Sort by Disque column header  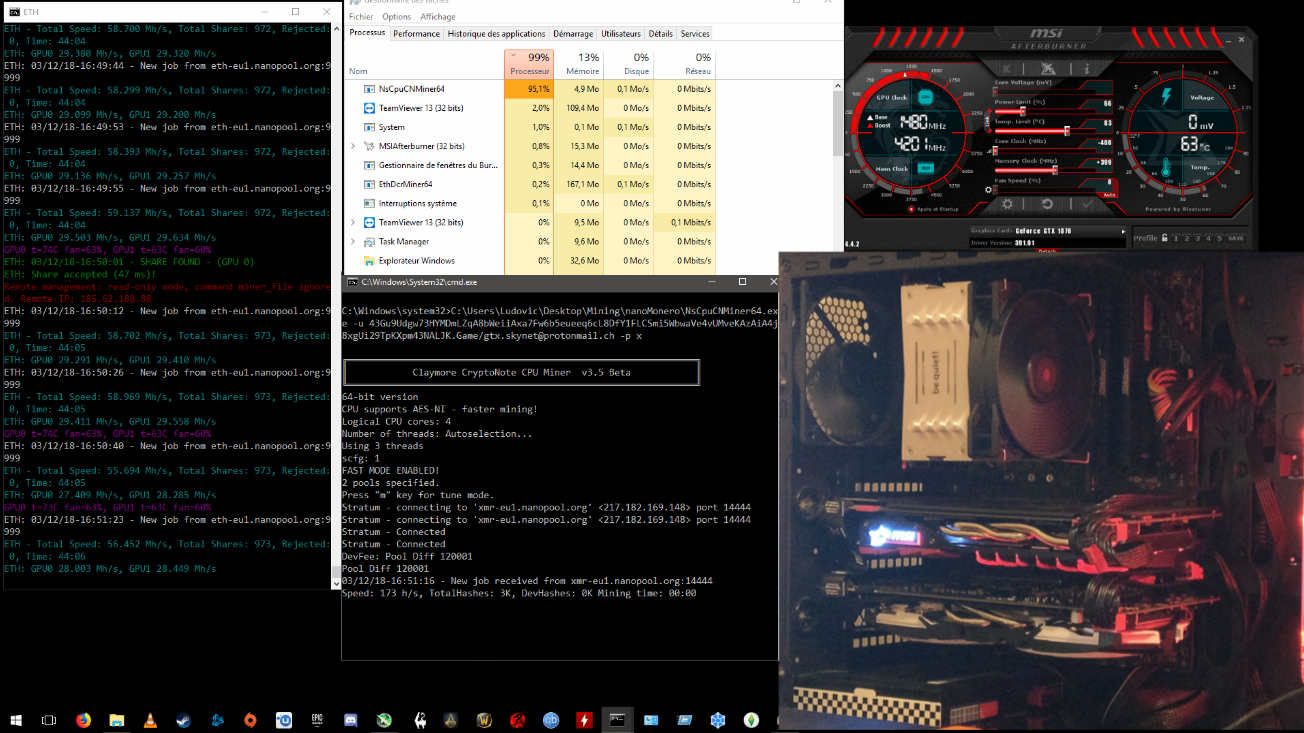(x=627, y=64)
